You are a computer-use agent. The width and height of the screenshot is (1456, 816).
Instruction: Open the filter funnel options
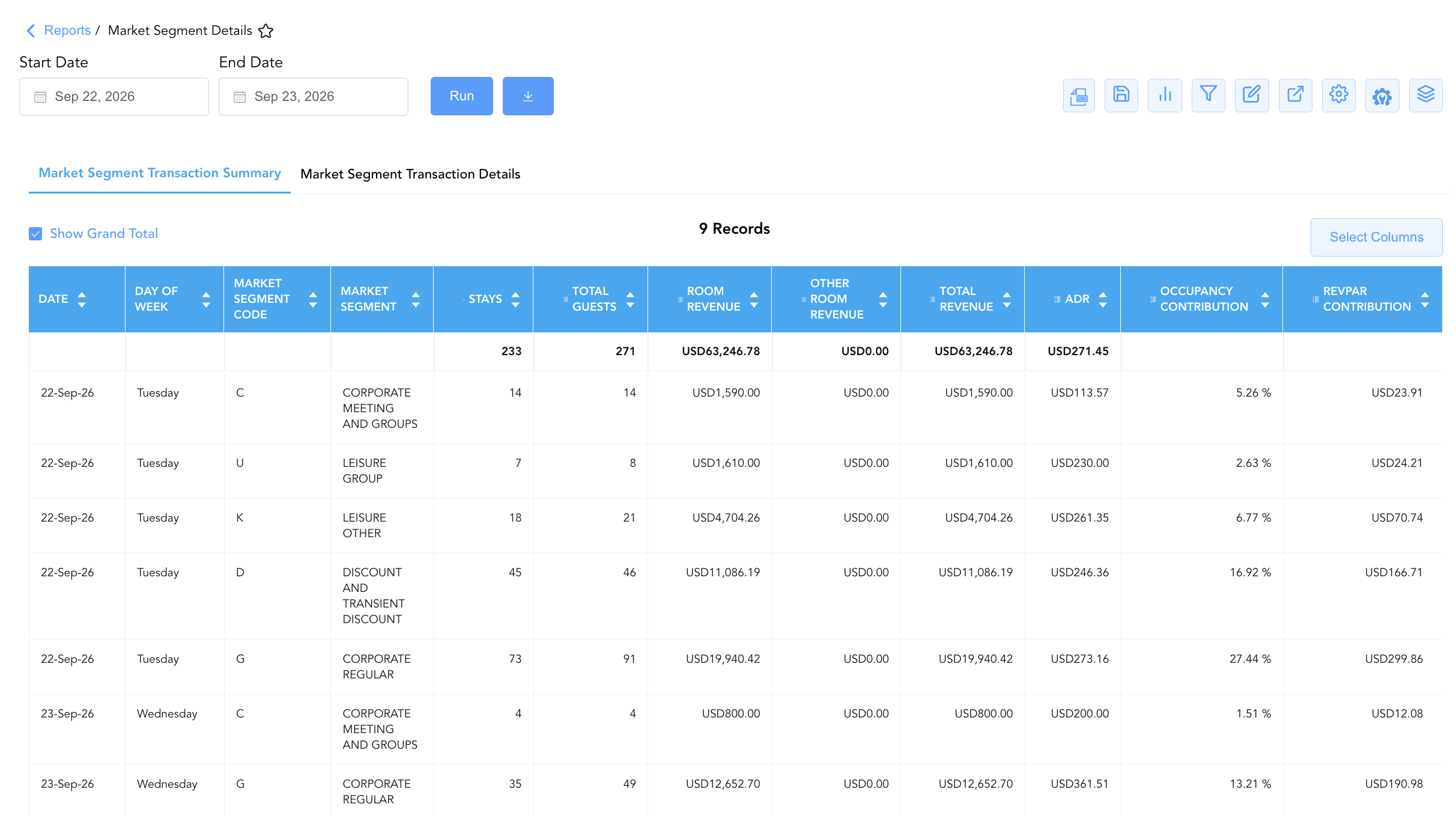click(1209, 96)
